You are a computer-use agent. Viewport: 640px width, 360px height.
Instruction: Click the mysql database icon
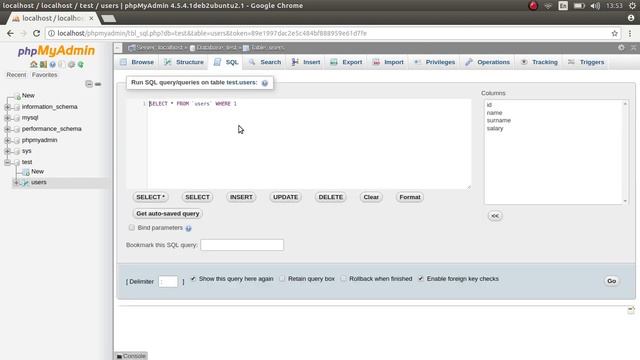[17, 118]
